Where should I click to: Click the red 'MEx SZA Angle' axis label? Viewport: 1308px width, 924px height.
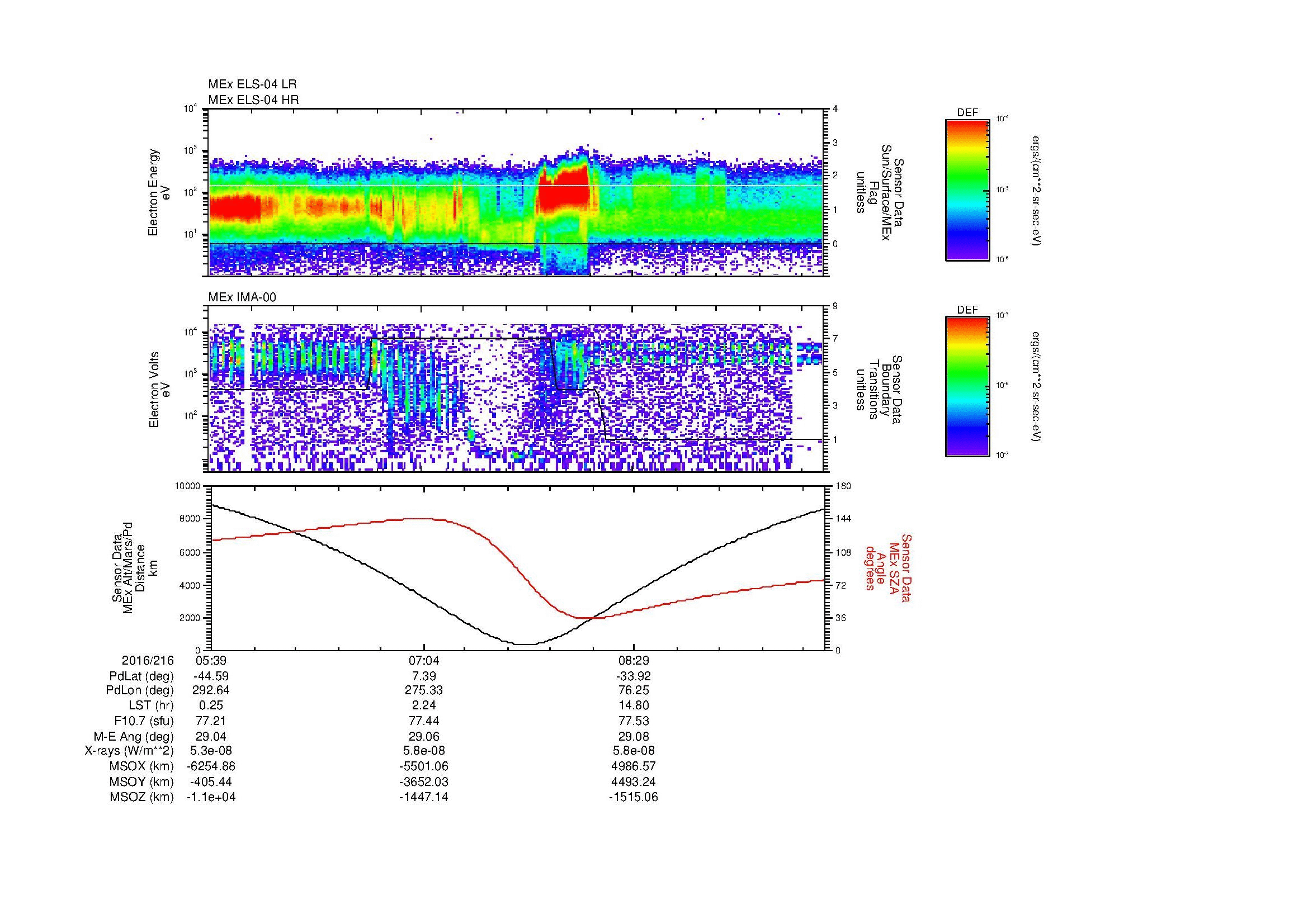[888, 567]
